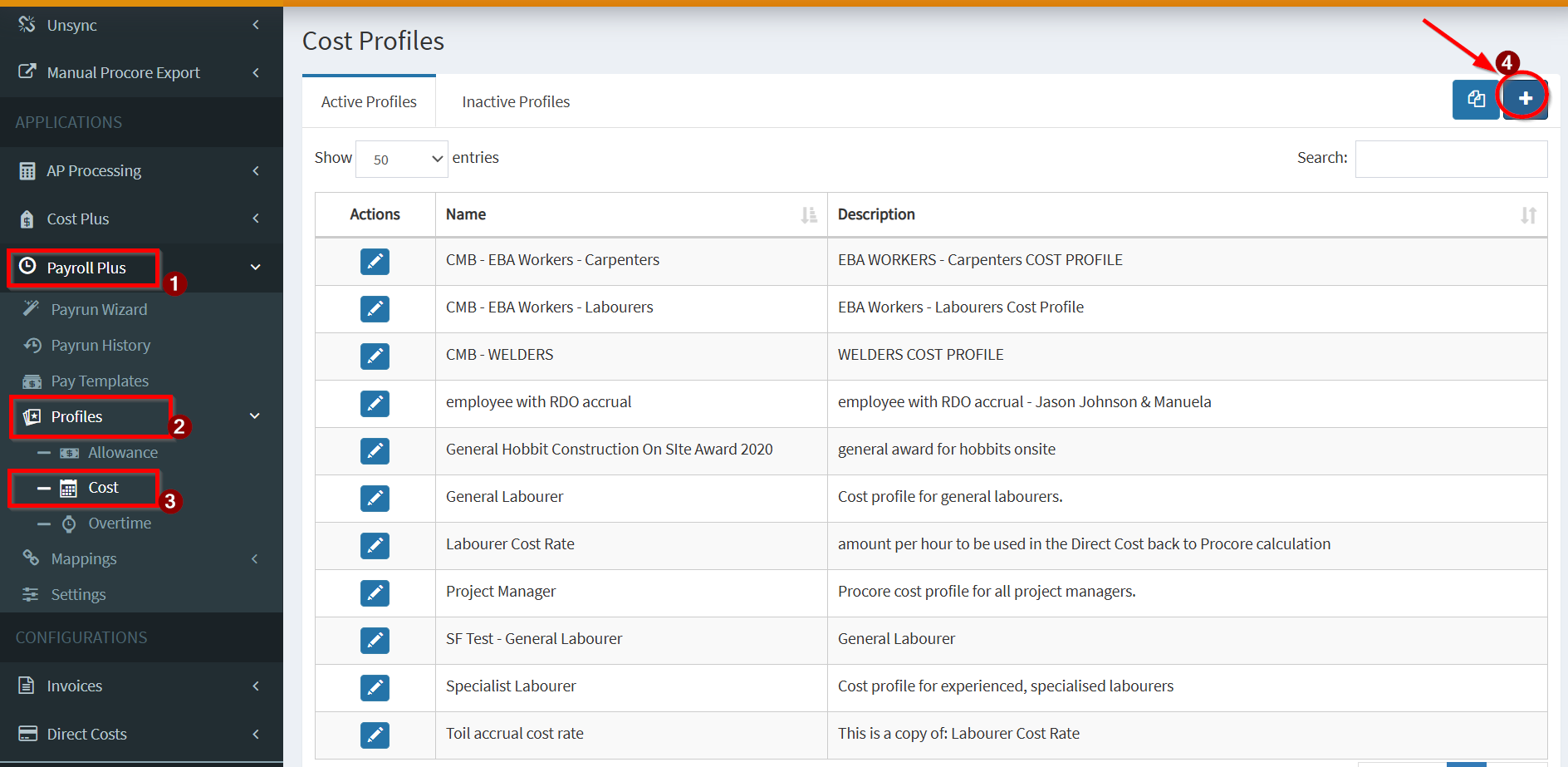Click edit pencil for General Labourer

pyautogui.click(x=375, y=499)
